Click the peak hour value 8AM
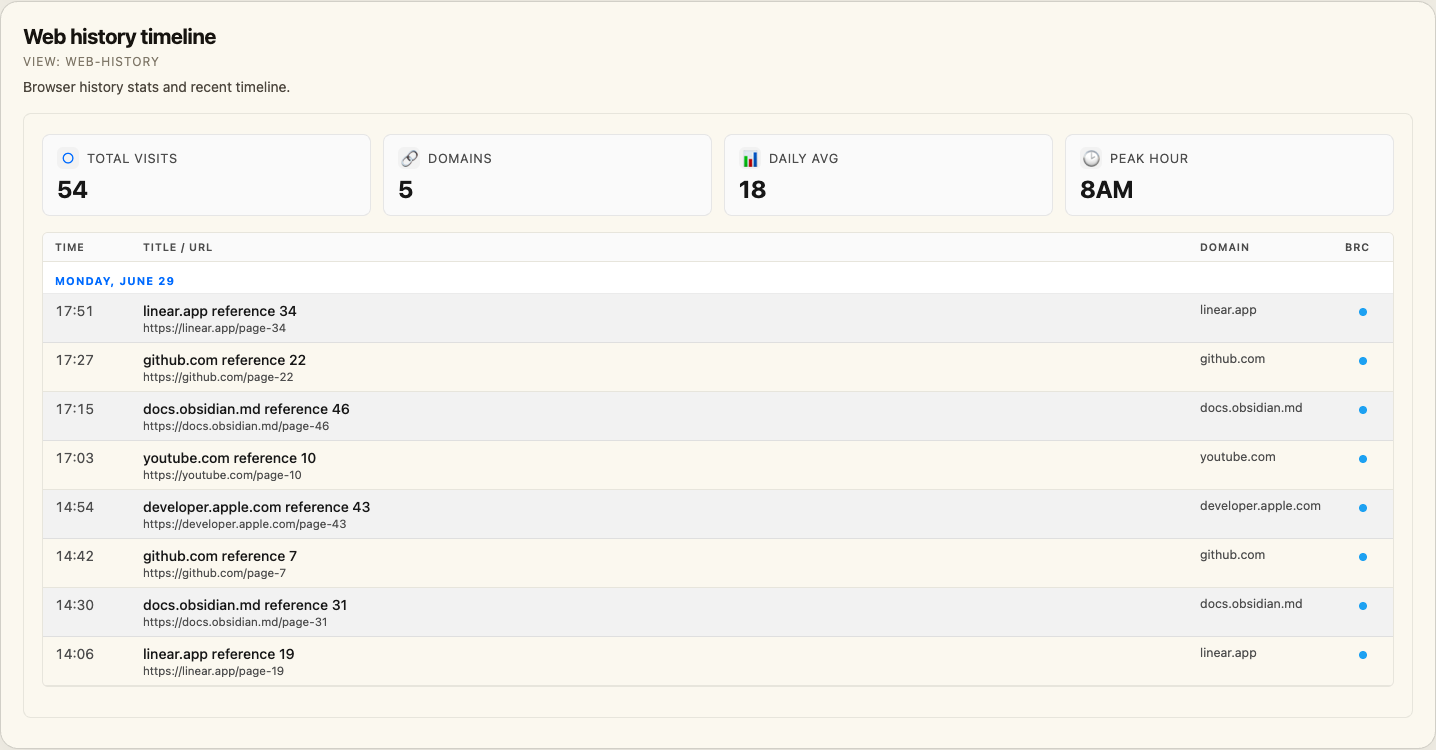 point(1107,190)
